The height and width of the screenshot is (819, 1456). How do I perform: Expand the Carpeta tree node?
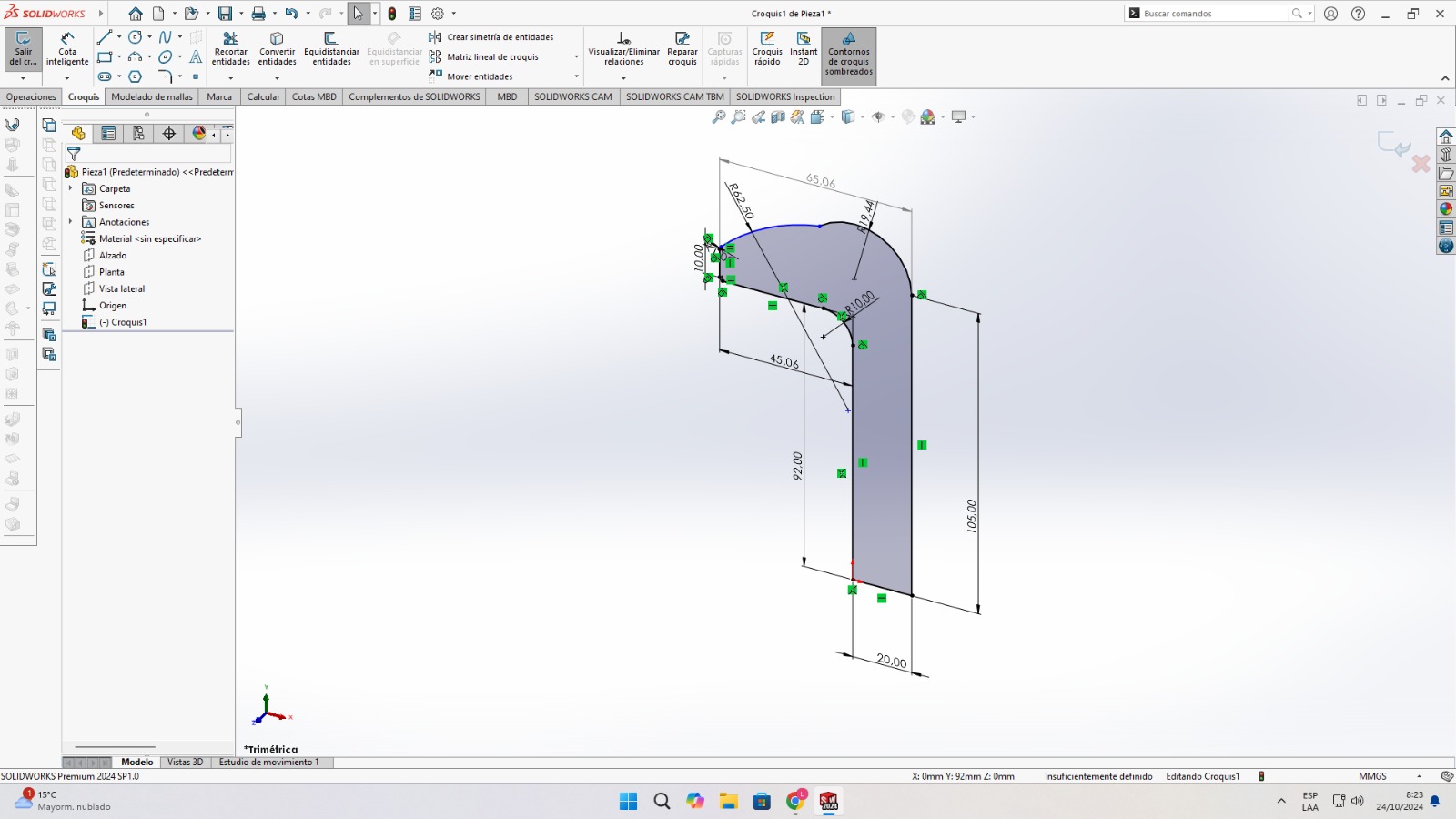71,188
